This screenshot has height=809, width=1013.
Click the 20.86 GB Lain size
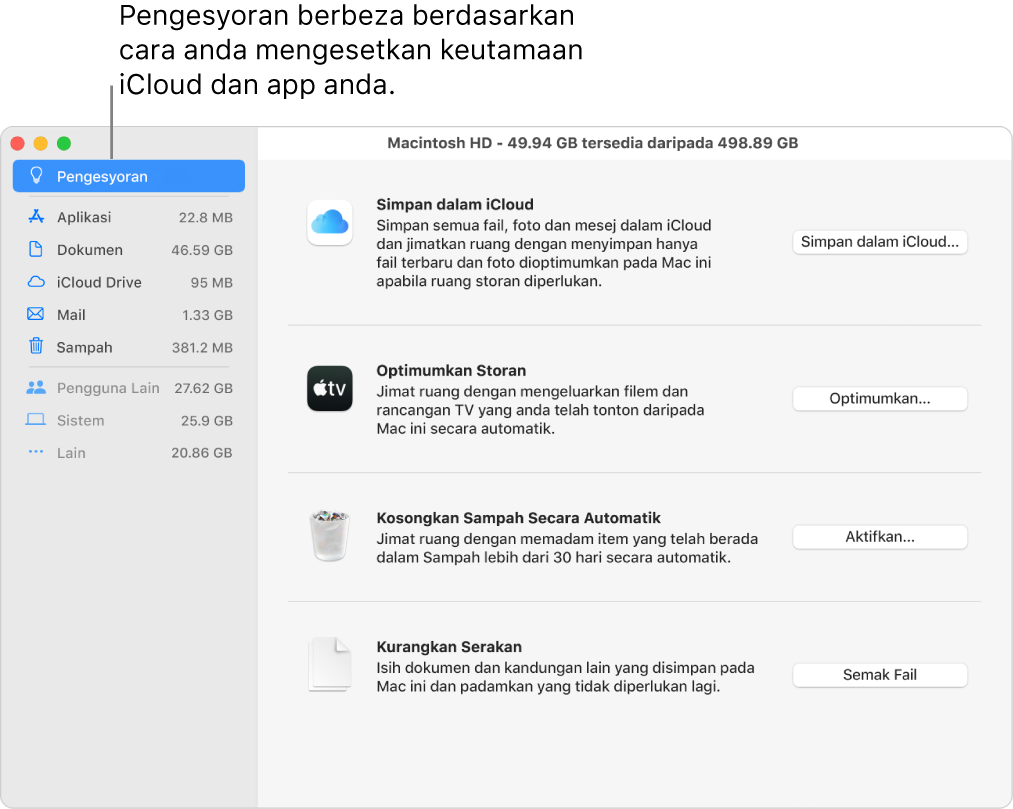click(202, 453)
